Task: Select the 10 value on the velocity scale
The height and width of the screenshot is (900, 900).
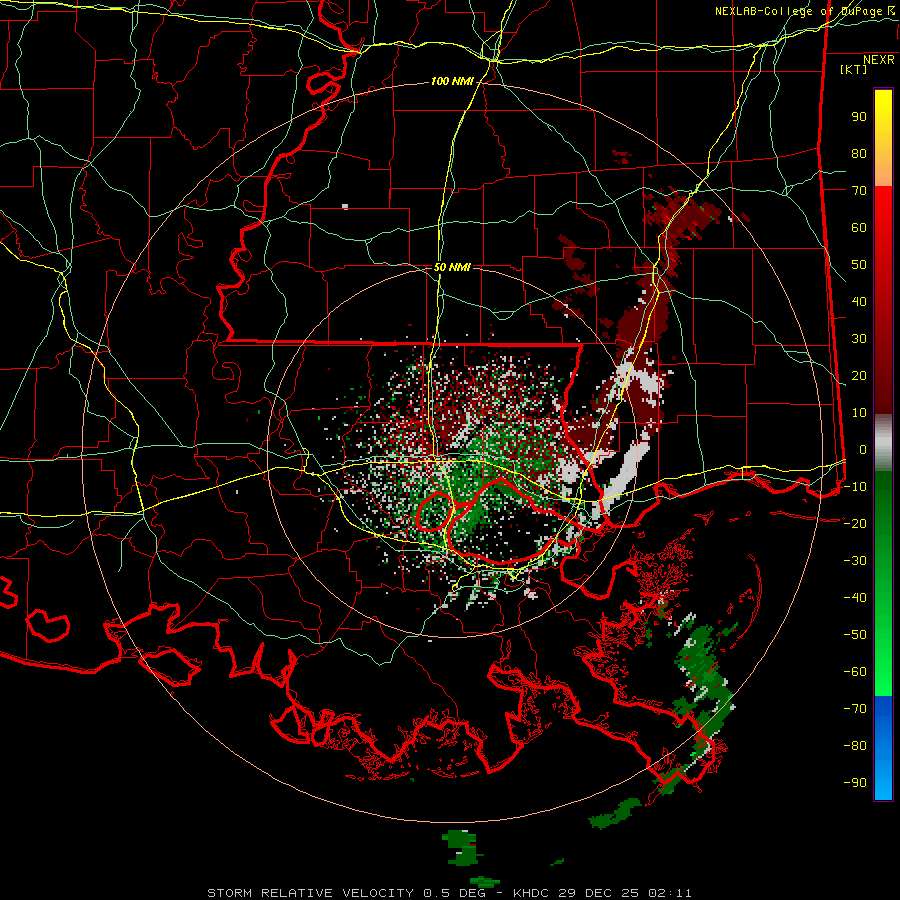Action: (859, 413)
